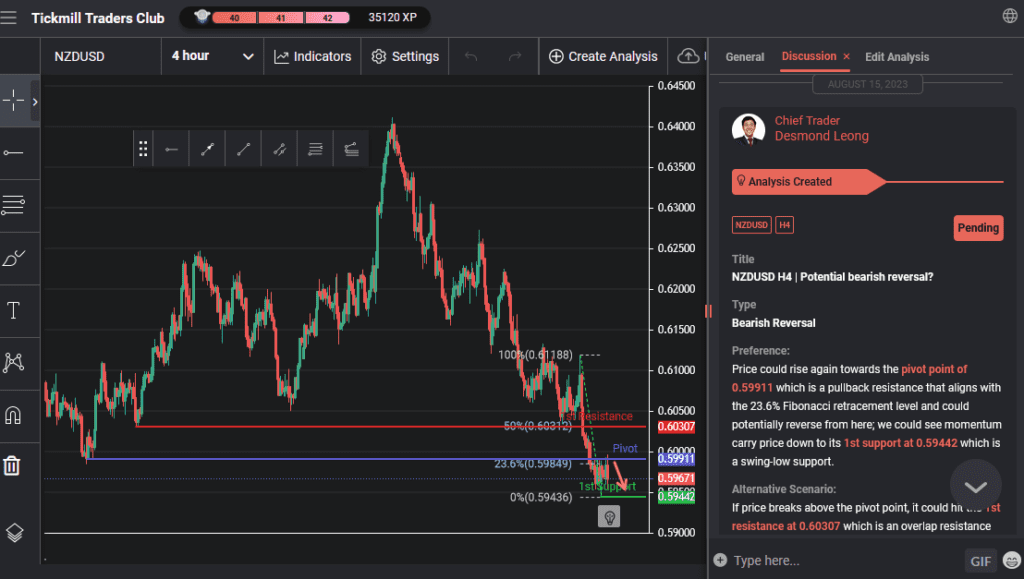1024x579 pixels.
Task: Click the redo arrow
Action: [x=515, y=57]
